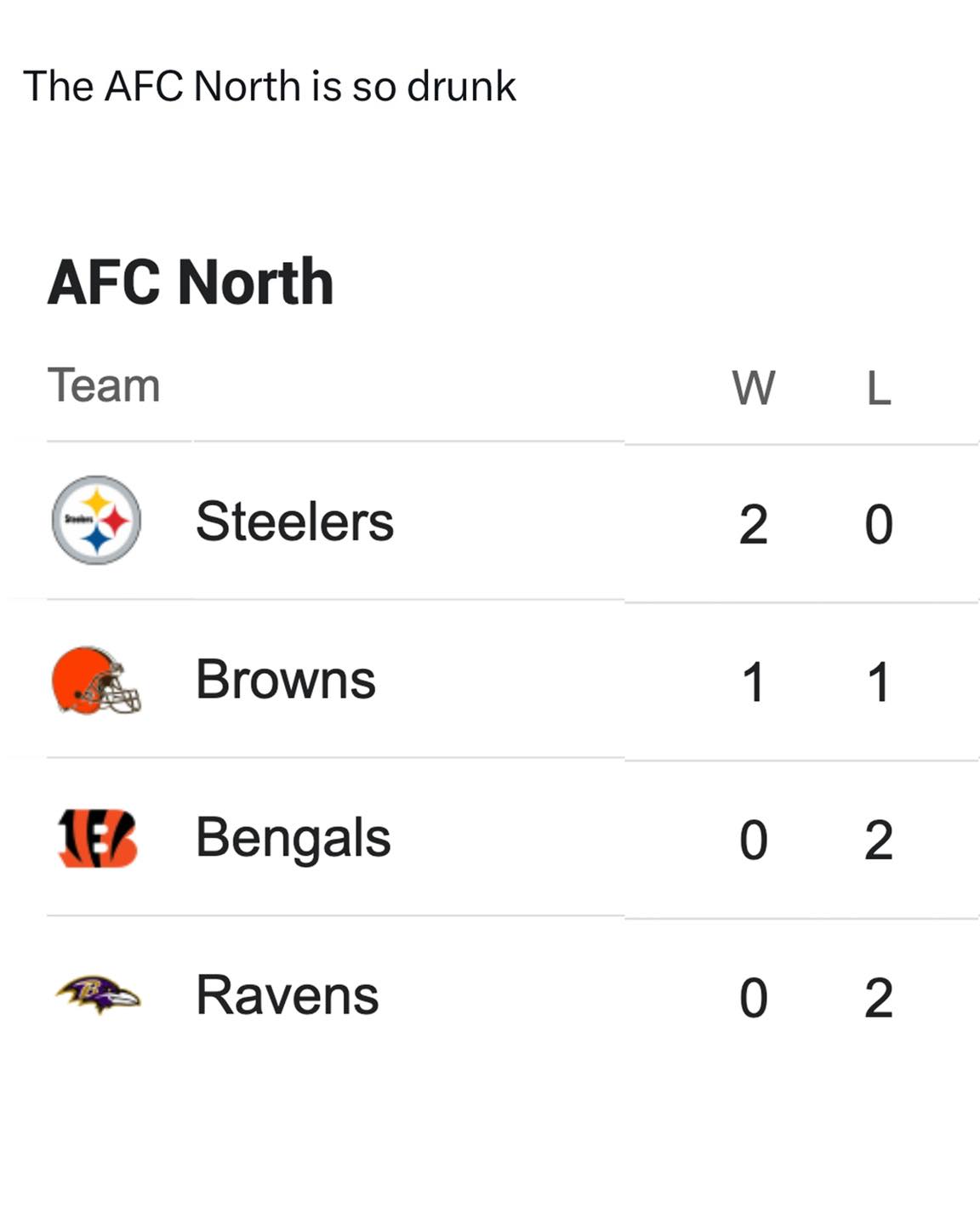980x1225 pixels.
Task: Click the post text about AFC North
Action: click(270, 86)
